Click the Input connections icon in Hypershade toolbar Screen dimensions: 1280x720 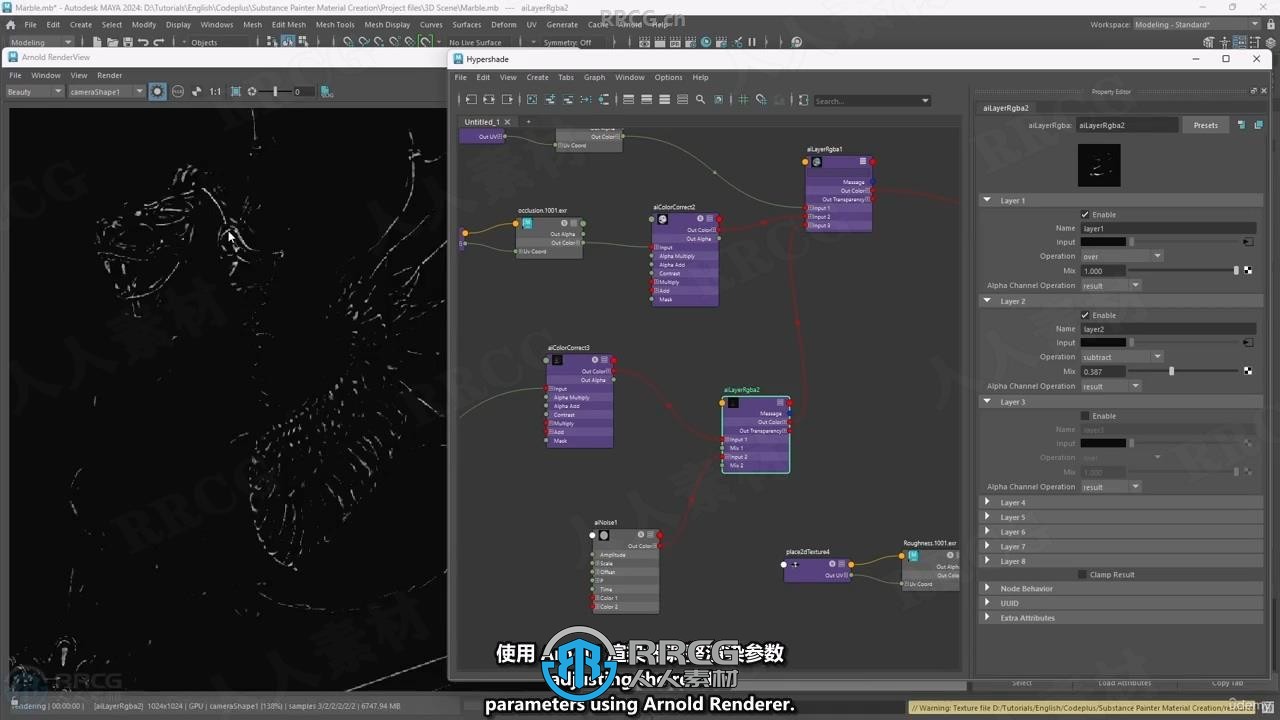[x=471, y=100]
